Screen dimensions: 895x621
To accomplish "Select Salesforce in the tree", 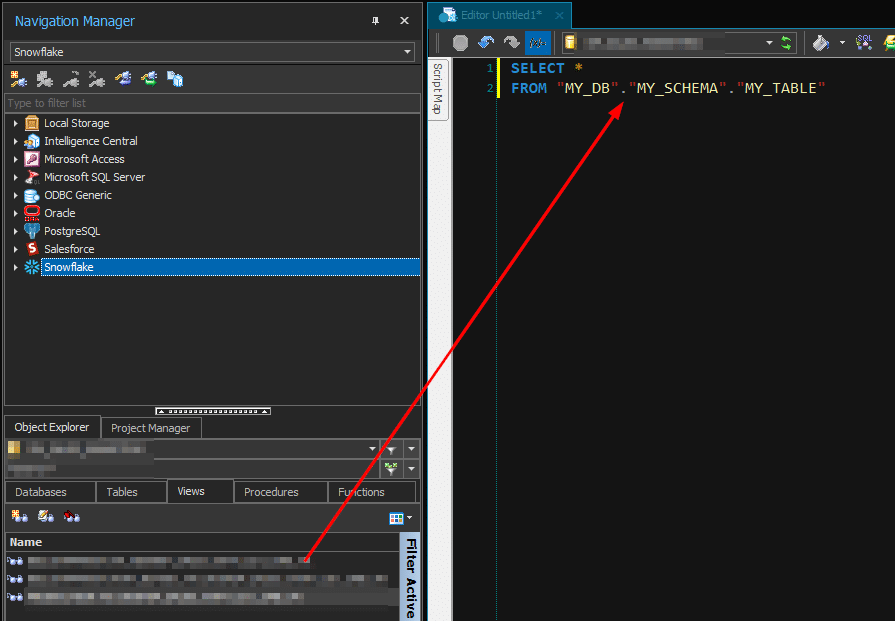I will [x=69, y=249].
